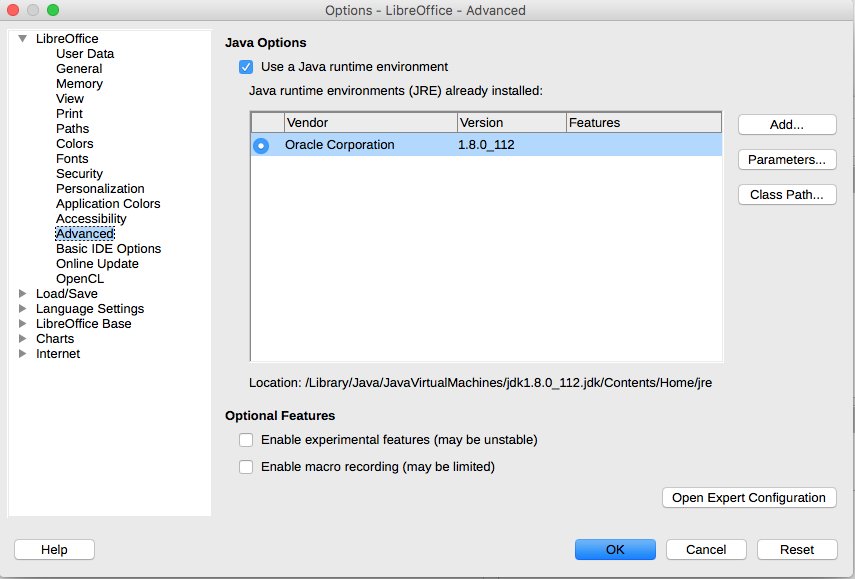855x579 pixels.
Task: Expand the Internet options branch
Action: click(x=22, y=353)
